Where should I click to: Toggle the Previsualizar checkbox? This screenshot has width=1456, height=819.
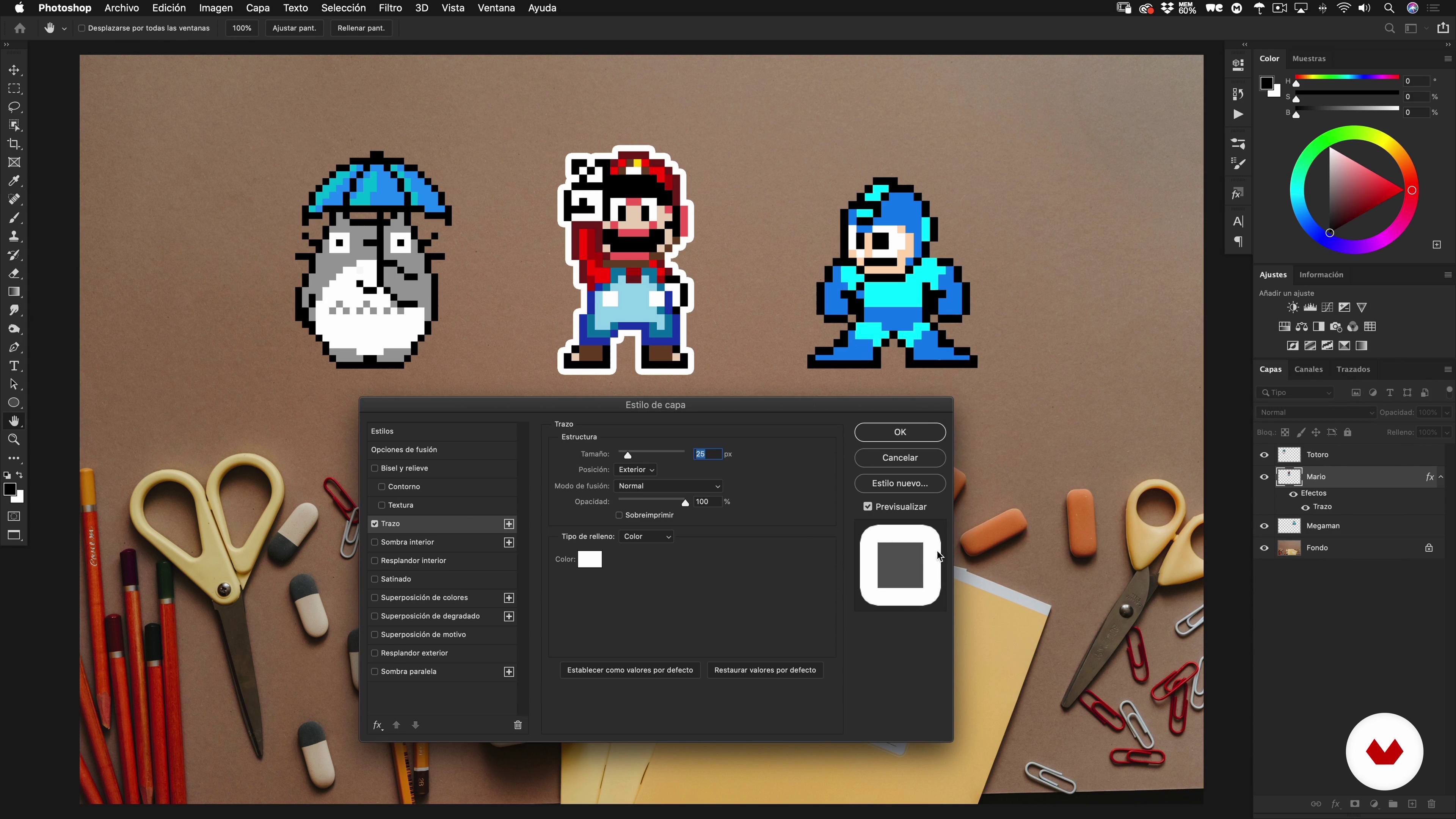tap(868, 507)
